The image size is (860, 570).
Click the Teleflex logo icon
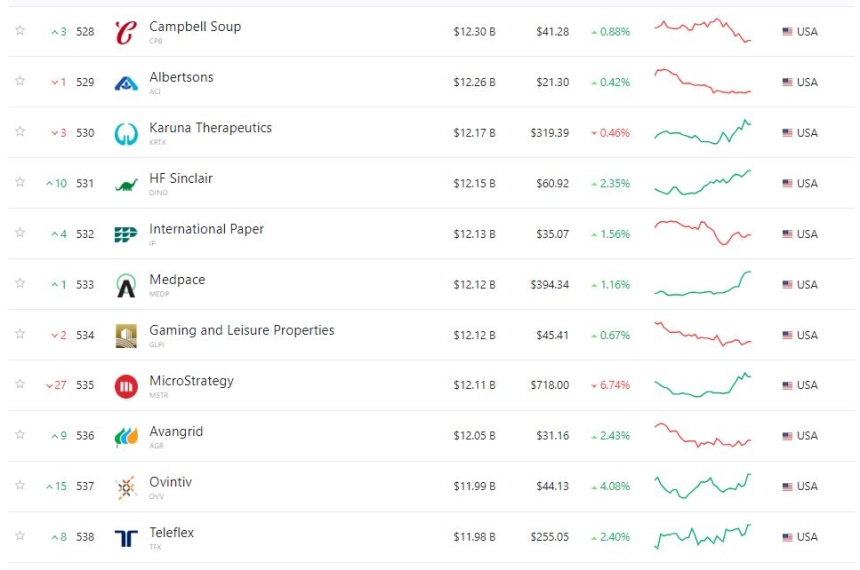126,538
